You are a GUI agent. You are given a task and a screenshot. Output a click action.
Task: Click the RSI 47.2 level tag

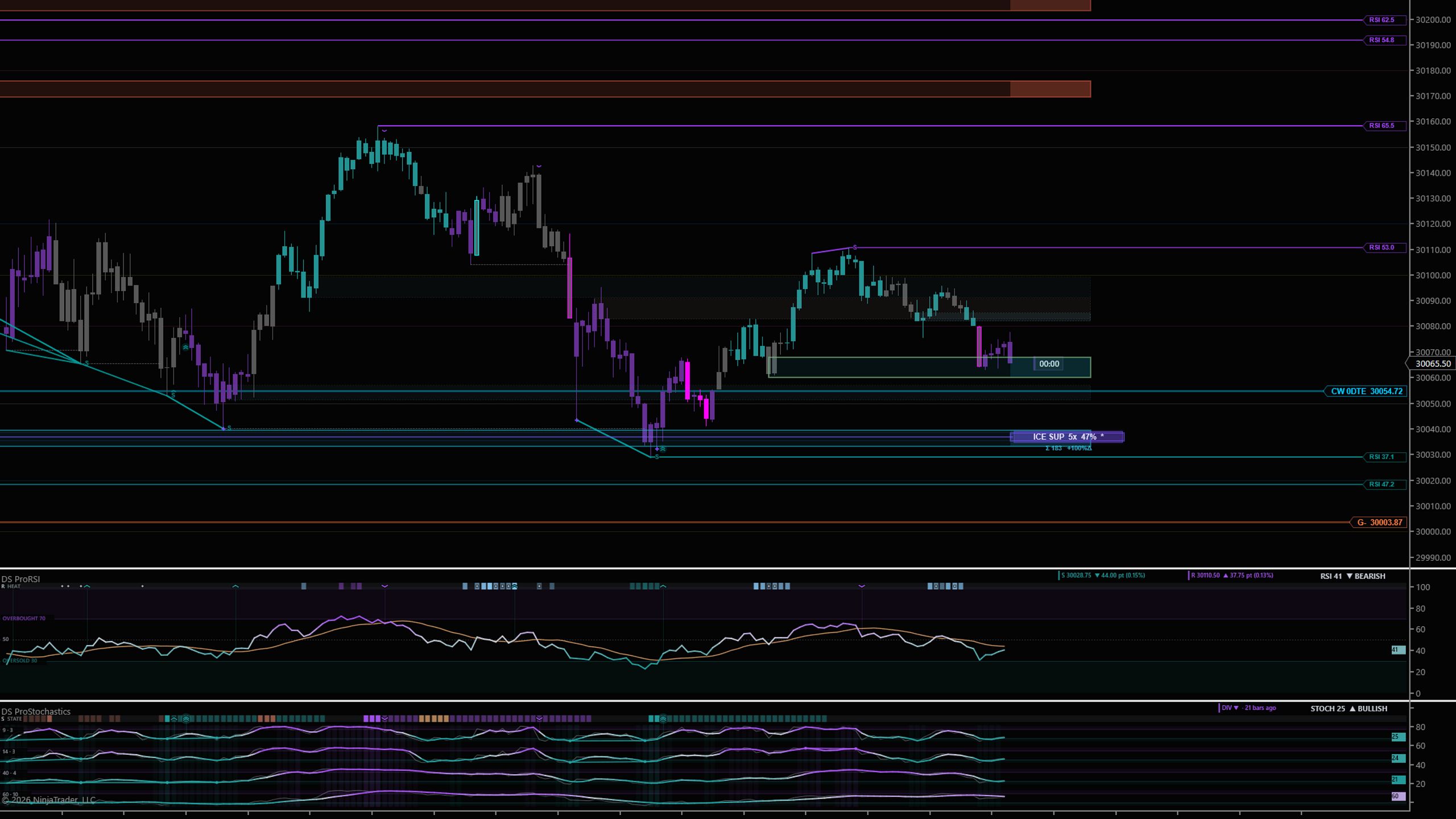point(1385,485)
